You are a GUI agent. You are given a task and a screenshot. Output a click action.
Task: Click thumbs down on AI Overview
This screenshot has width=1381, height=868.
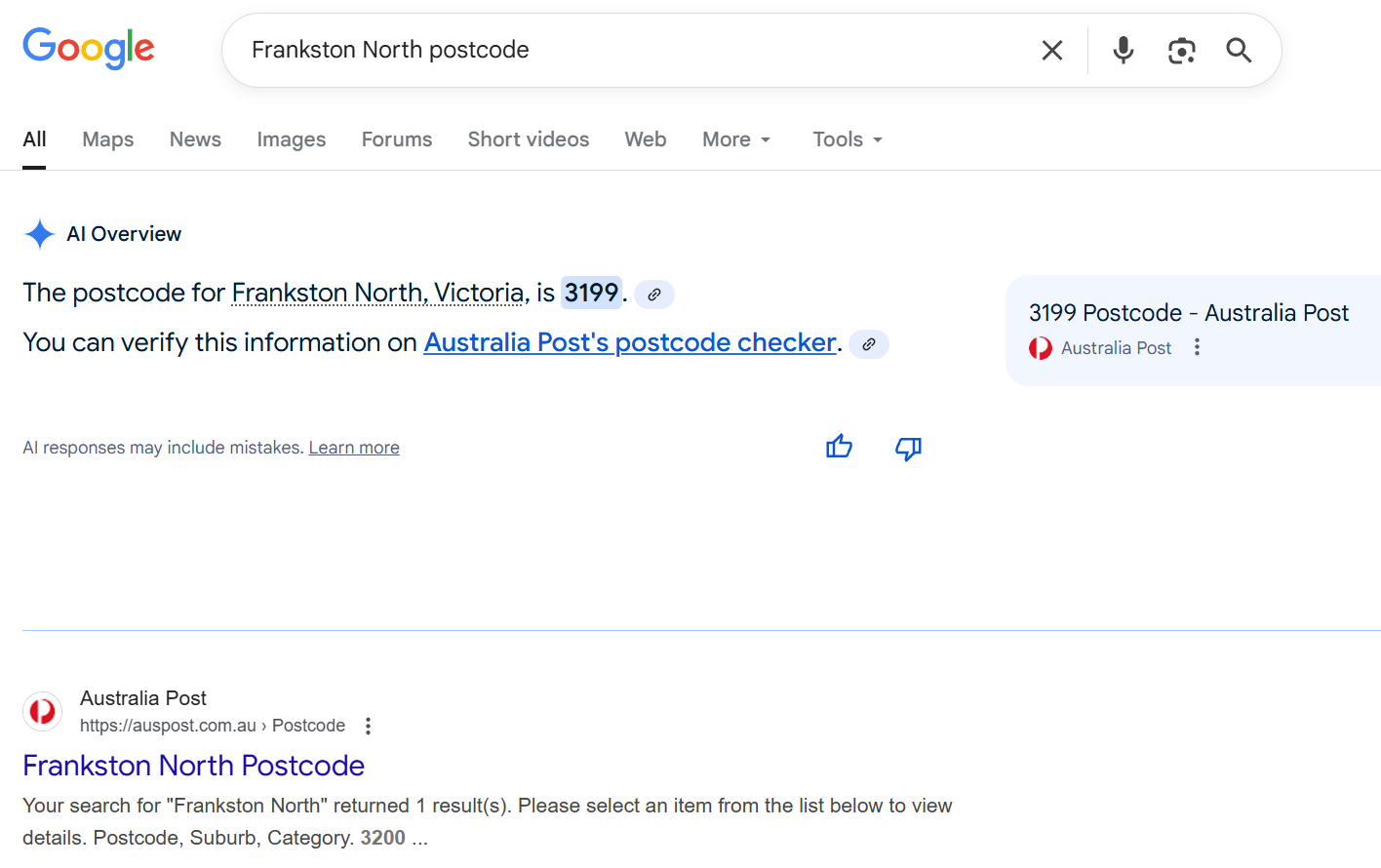coord(908,448)
